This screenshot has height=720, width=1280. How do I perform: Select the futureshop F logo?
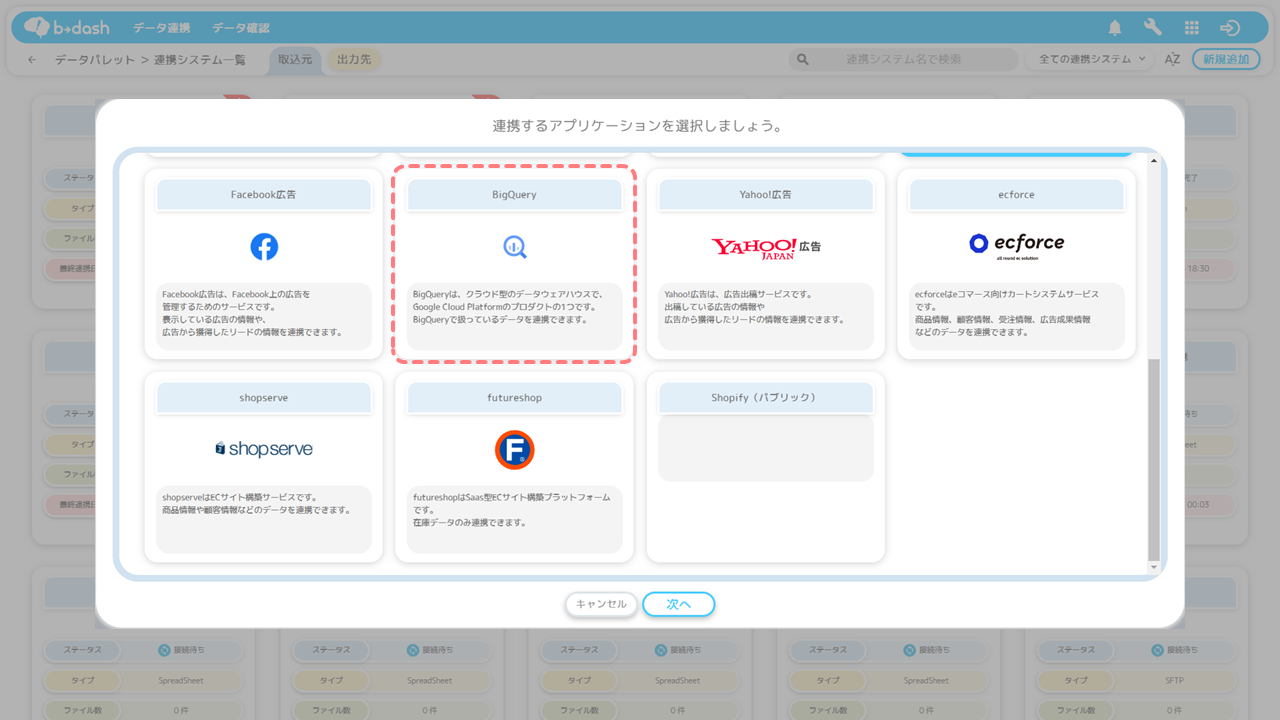click(x=515, y=450)
